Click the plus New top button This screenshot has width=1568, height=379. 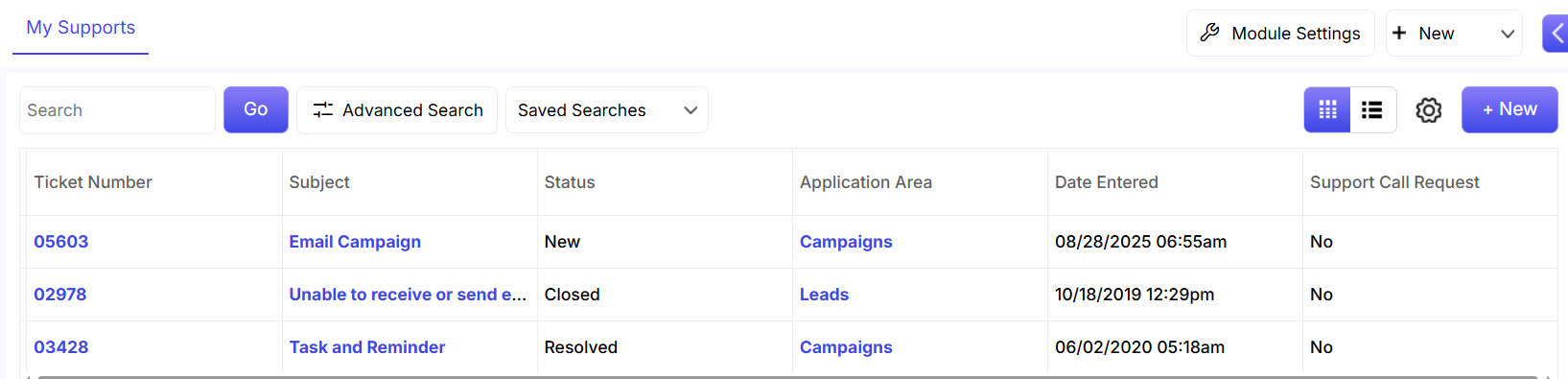pos(1425,34)
